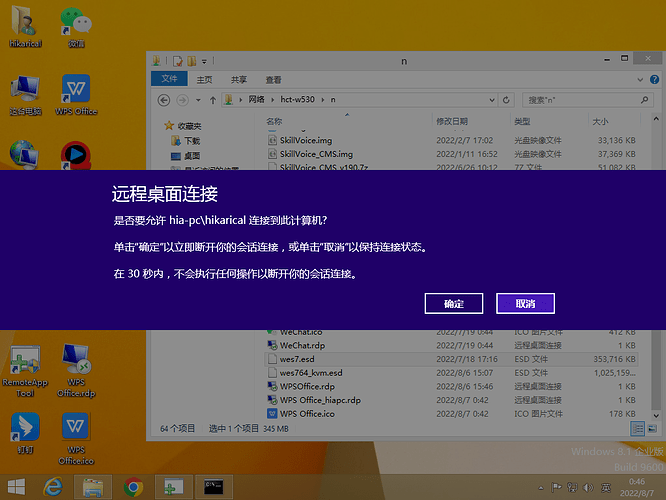The image size is (666, 500).
Task: Select WPS Office.rdp desktop icon
Action: [x=76, y=371]
